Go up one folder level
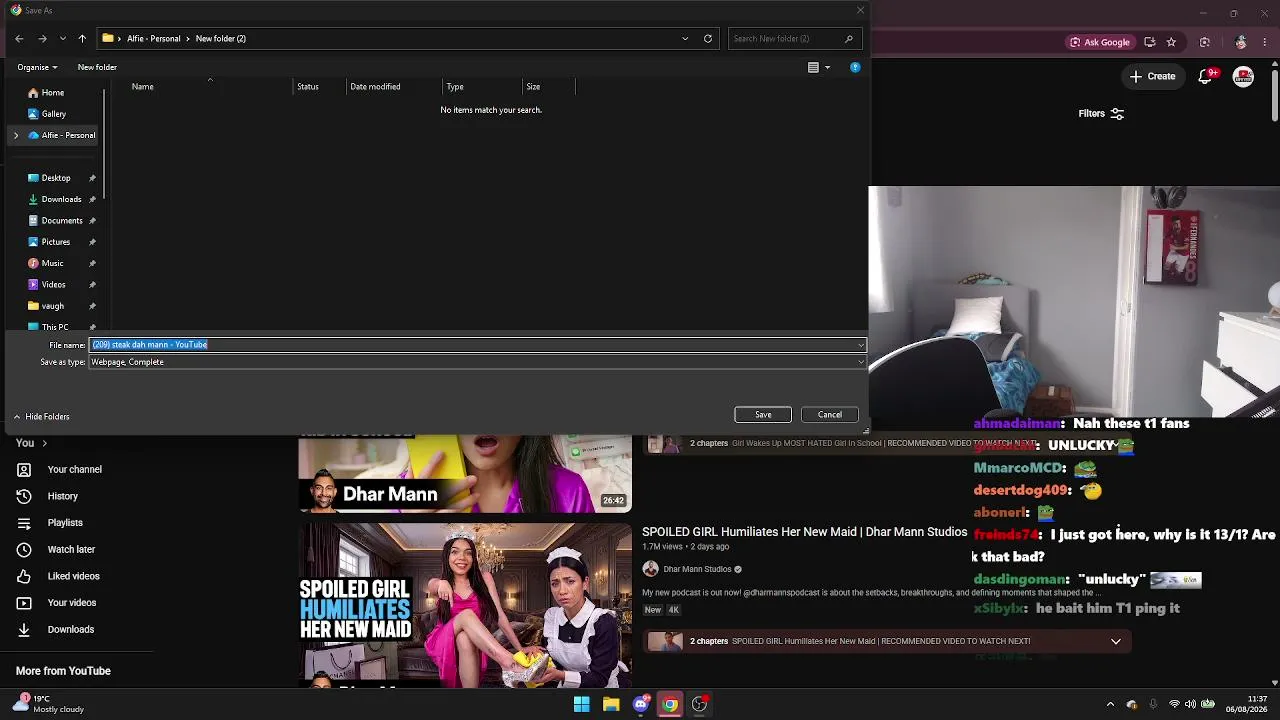 (82, 38)
